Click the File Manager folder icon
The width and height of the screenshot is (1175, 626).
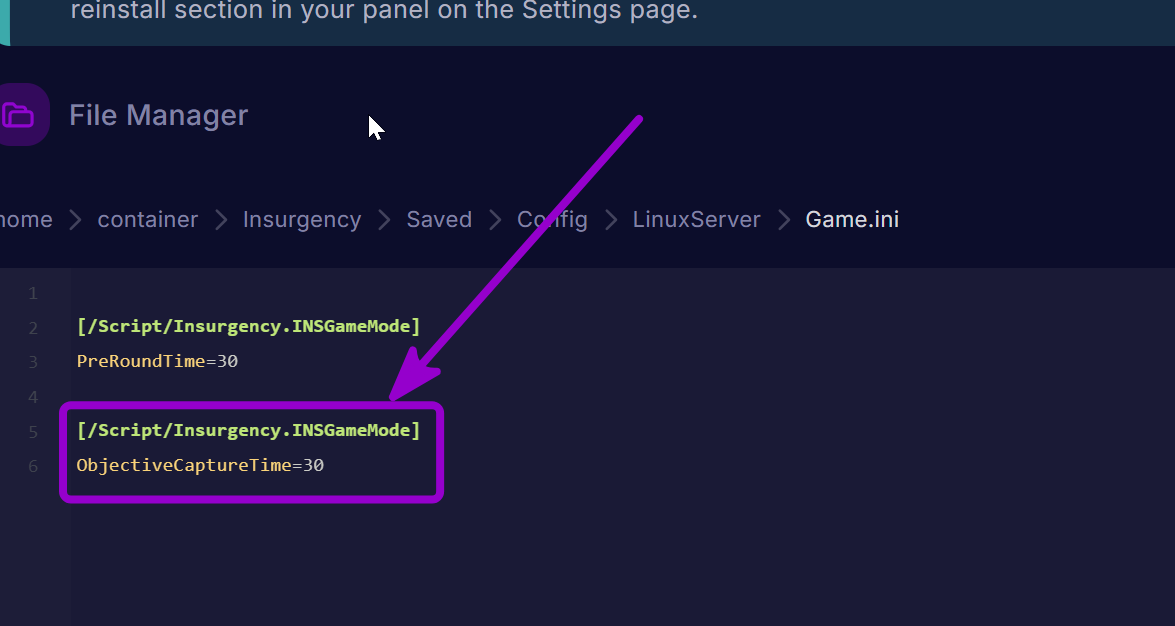coord(21,115)
